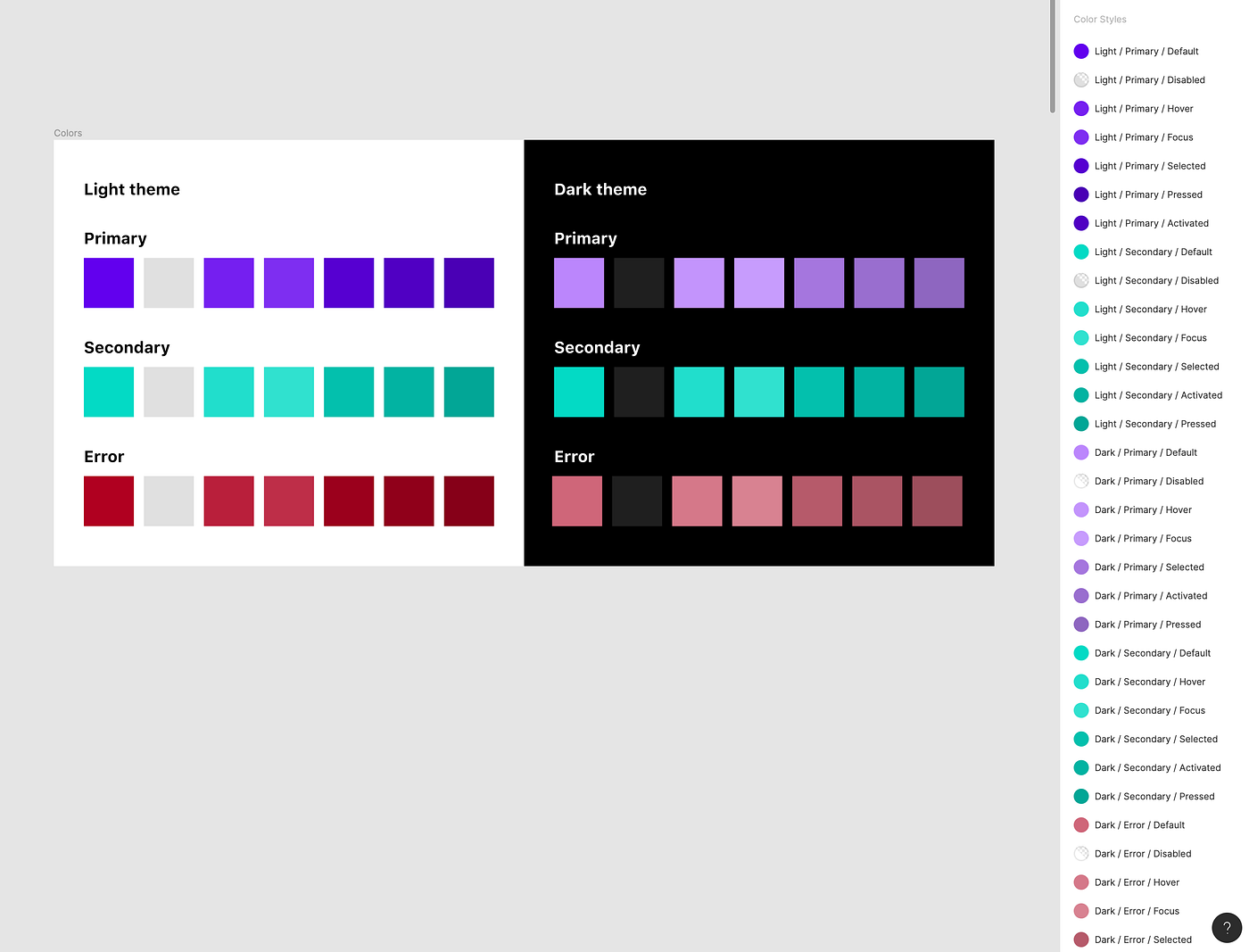
Task: Select the "Light / Secondary / Activated" color style
Action: 1157,394
